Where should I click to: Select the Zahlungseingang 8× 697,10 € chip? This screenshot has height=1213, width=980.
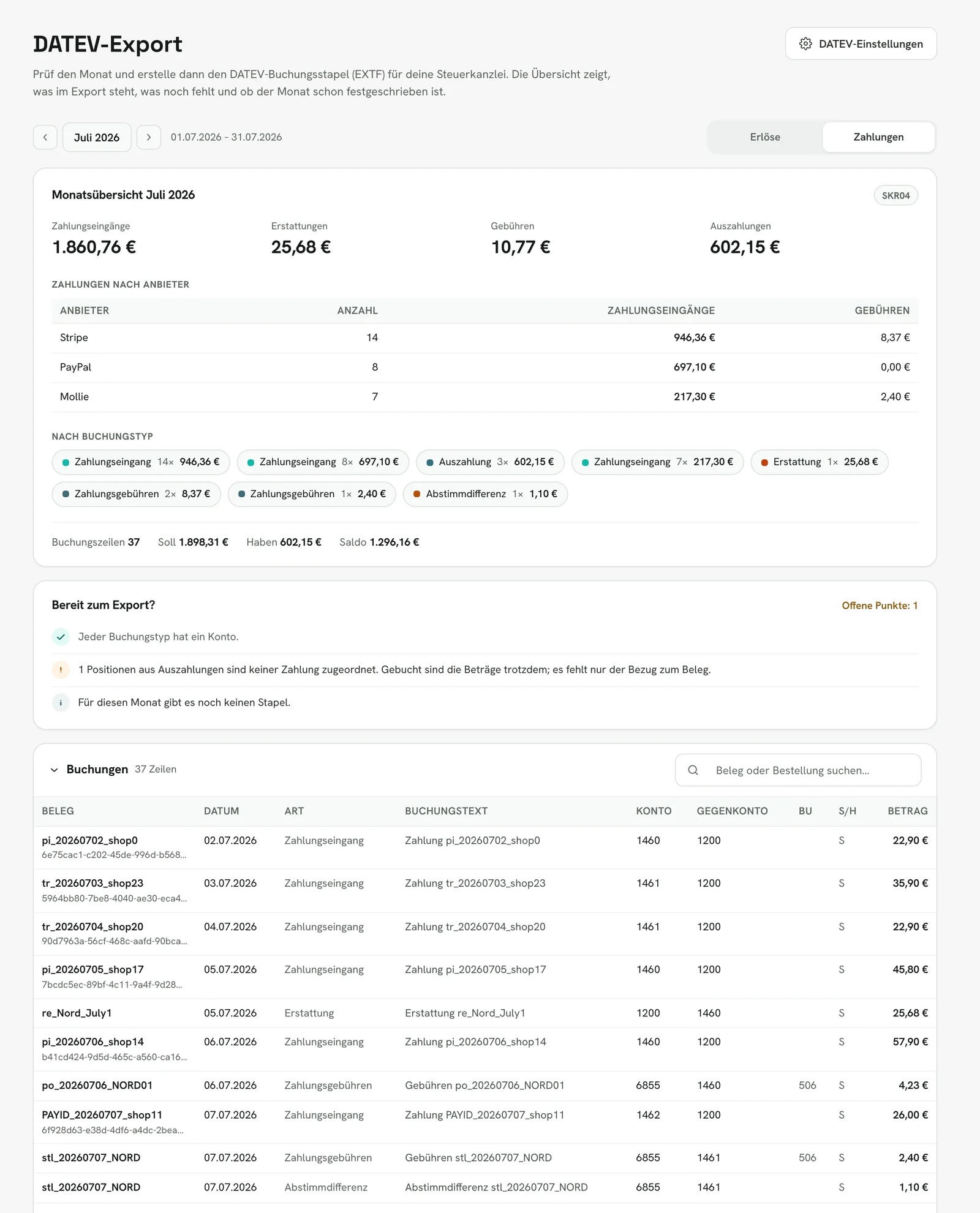[323, 462]
